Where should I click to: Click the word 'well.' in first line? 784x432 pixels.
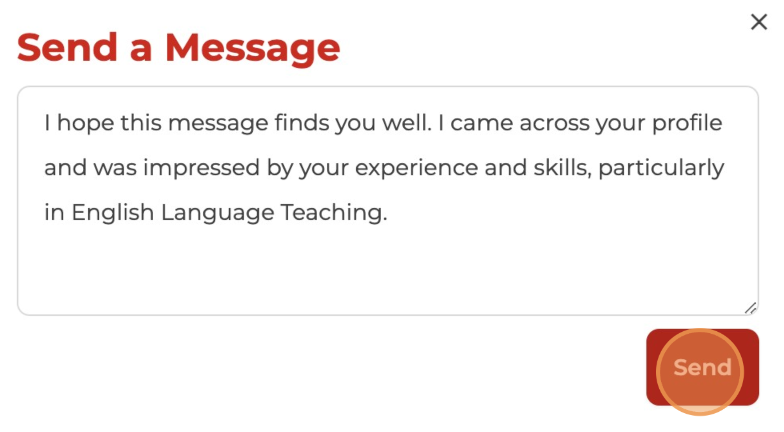407,123
